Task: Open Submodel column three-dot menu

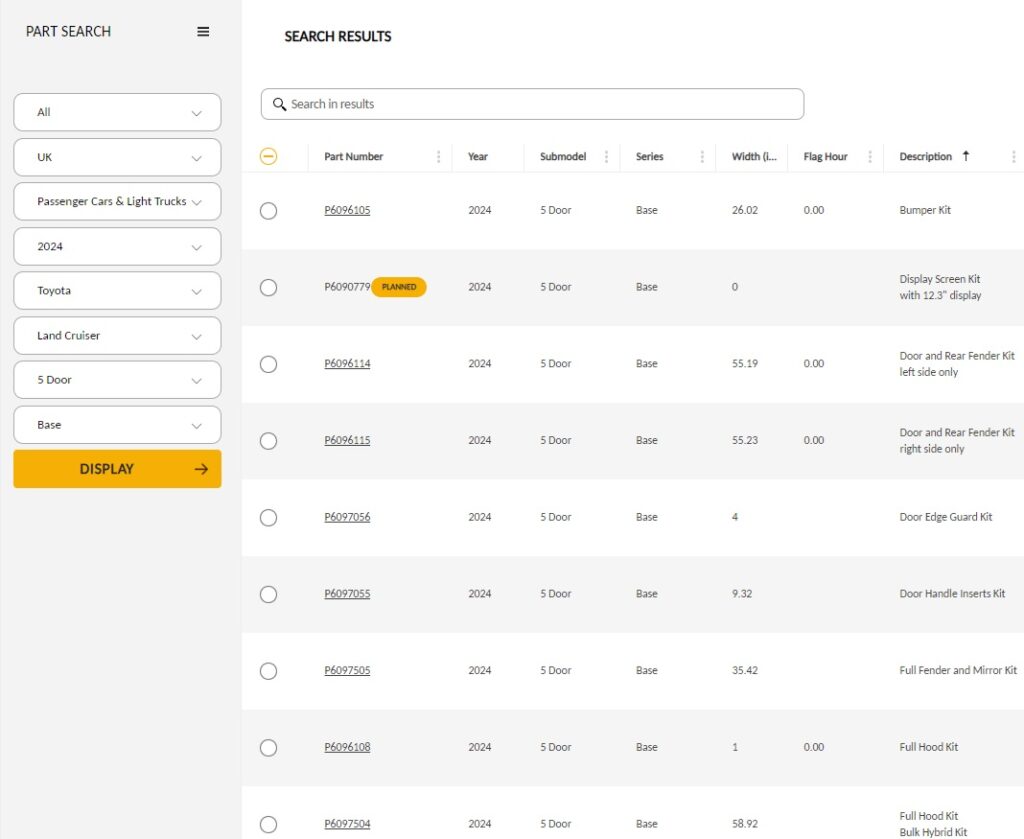Action: [x=606, y=157]
